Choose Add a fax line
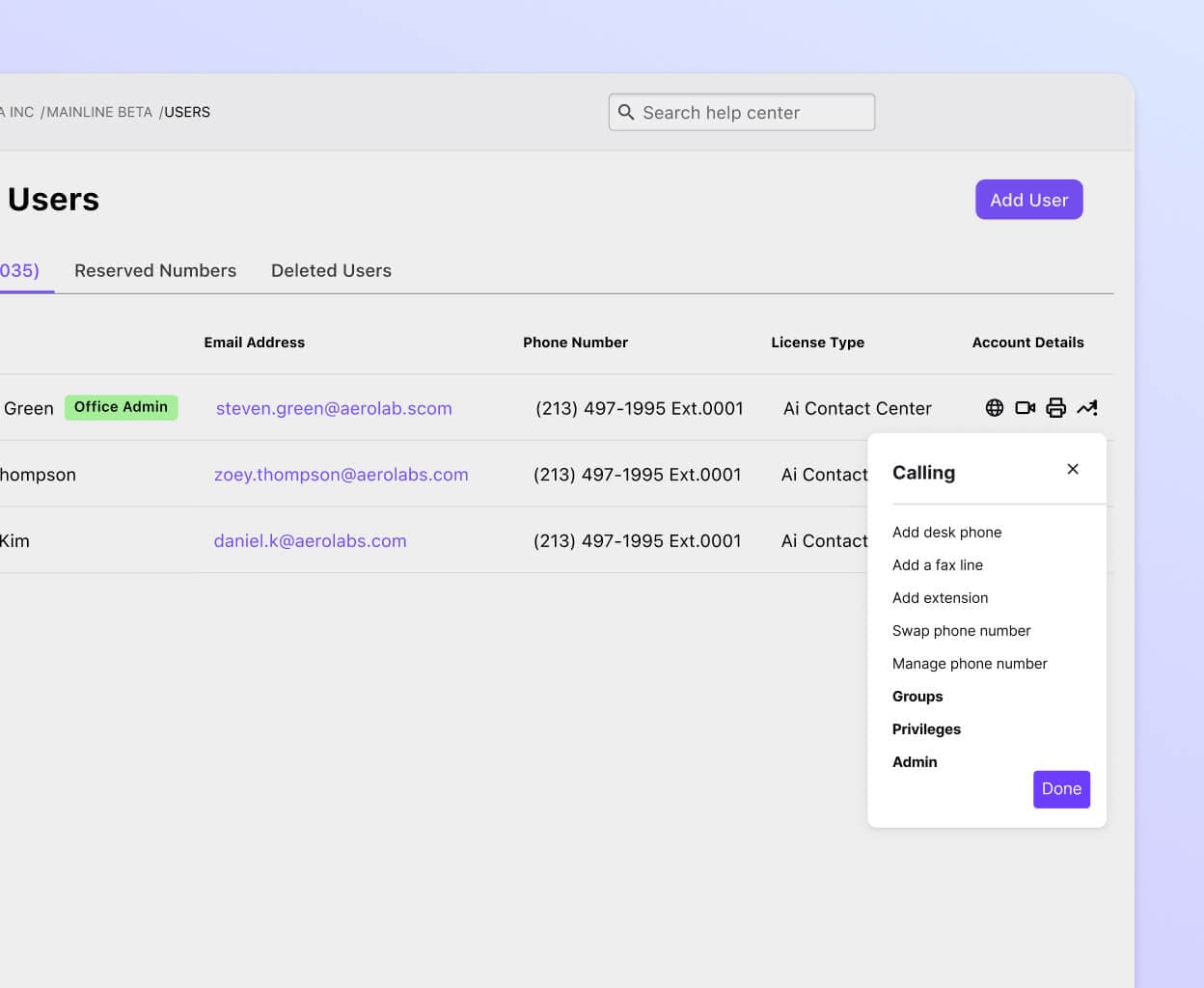The width and height of the screenshot is (1204, 988). (938, 564)
